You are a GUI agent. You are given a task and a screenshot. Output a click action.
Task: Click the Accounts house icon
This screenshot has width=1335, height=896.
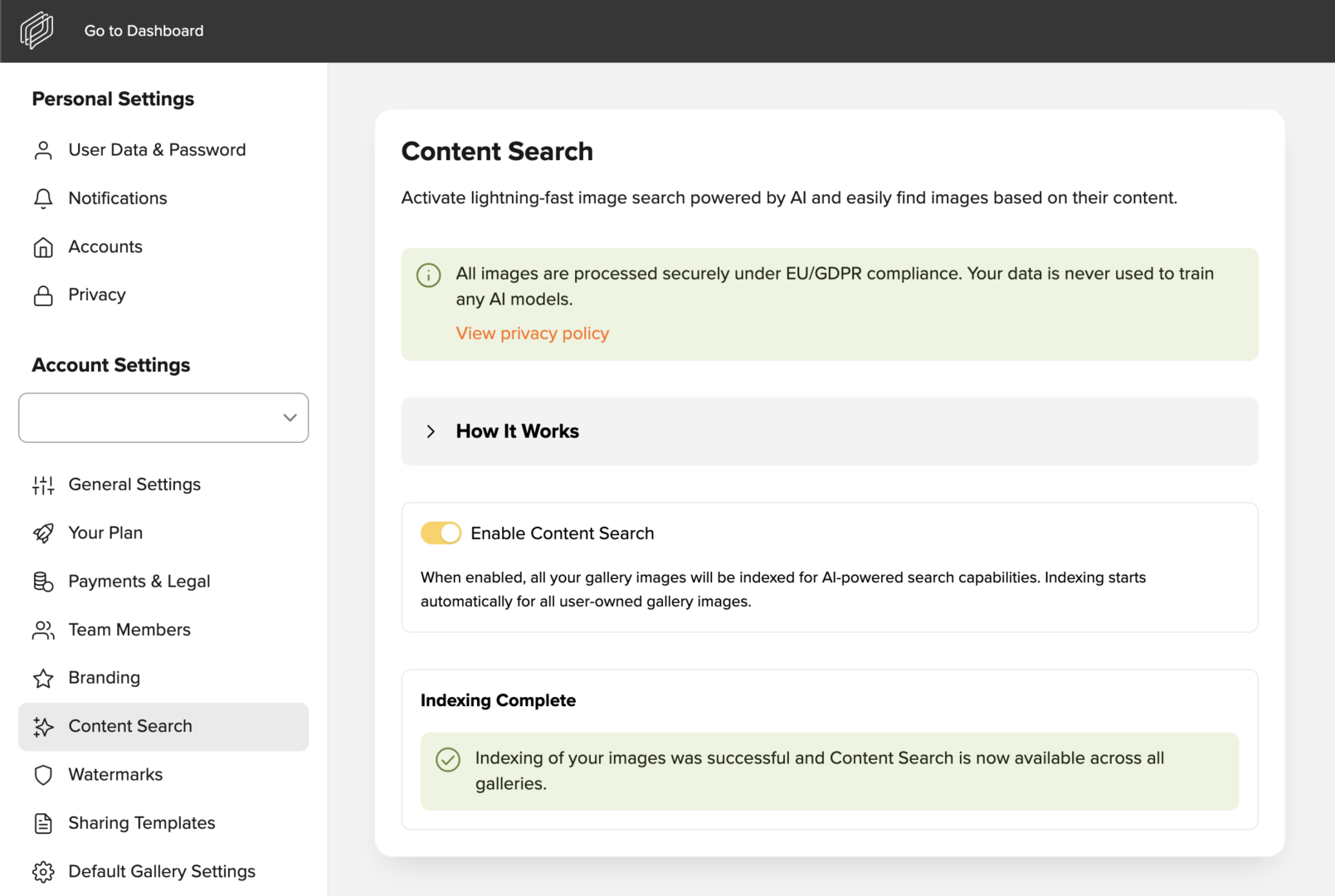pyautogui.click(x=43, y=247)
